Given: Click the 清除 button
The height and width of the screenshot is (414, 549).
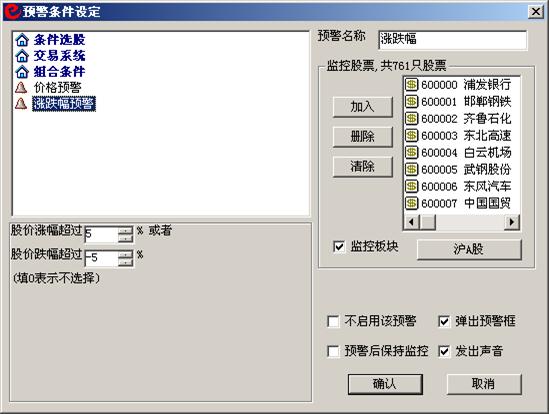Looking at the screenshot, I should 362,166.
